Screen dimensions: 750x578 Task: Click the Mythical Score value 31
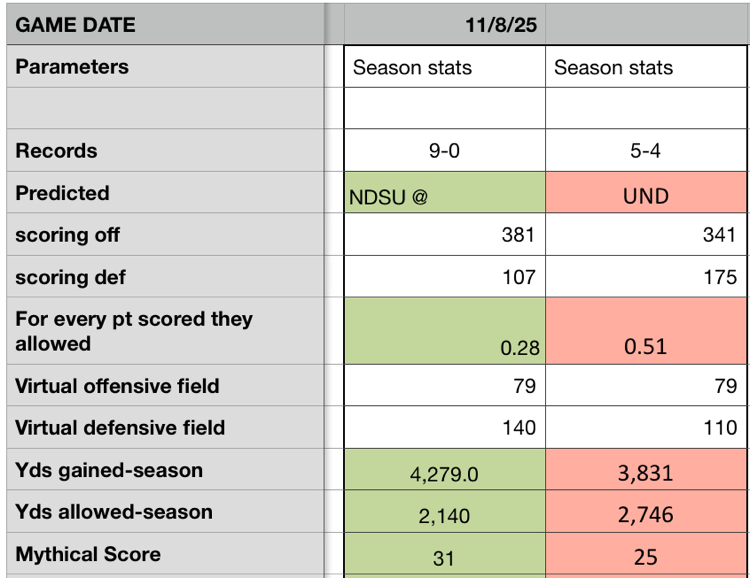445,557
